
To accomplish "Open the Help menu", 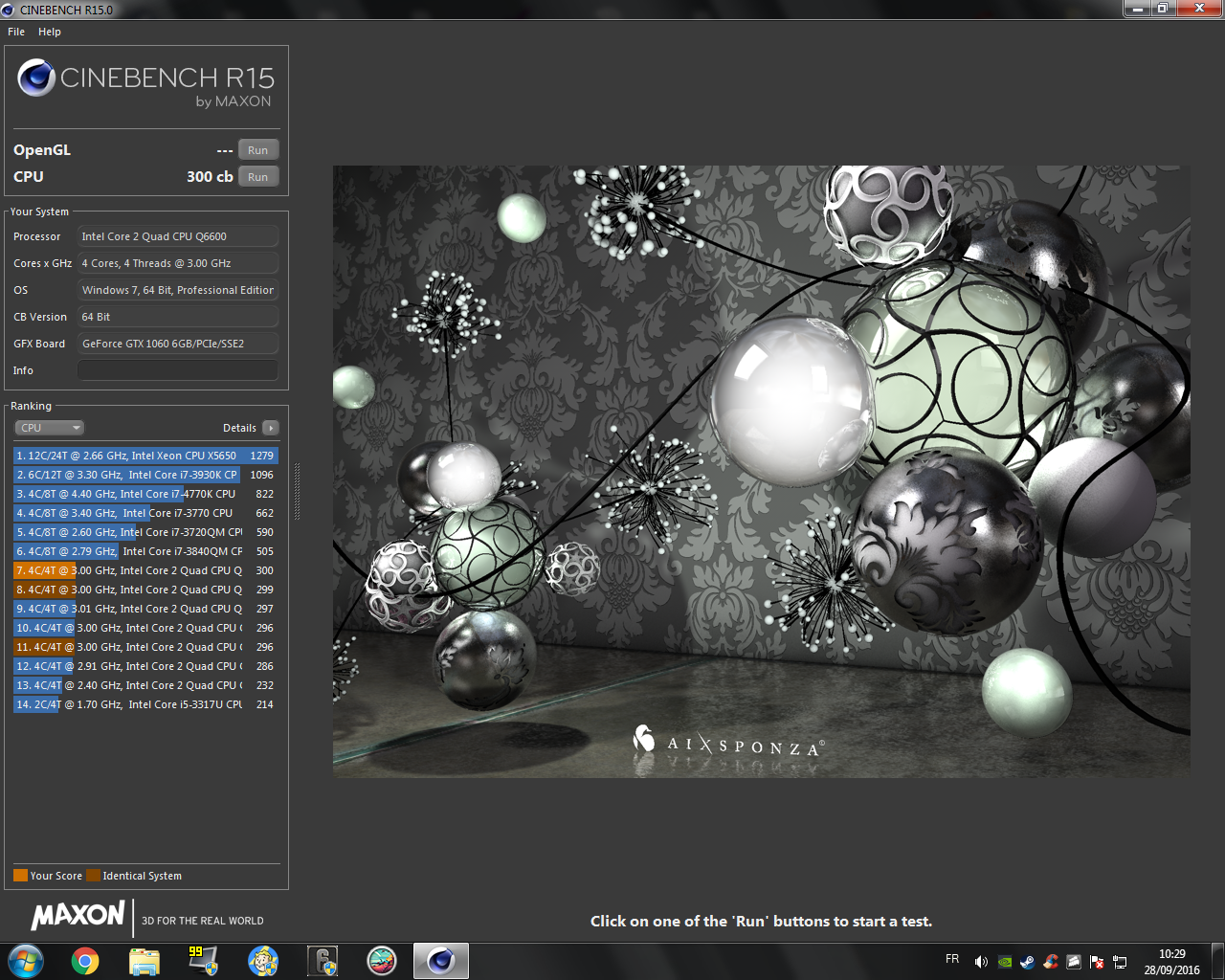I will 50,32.
